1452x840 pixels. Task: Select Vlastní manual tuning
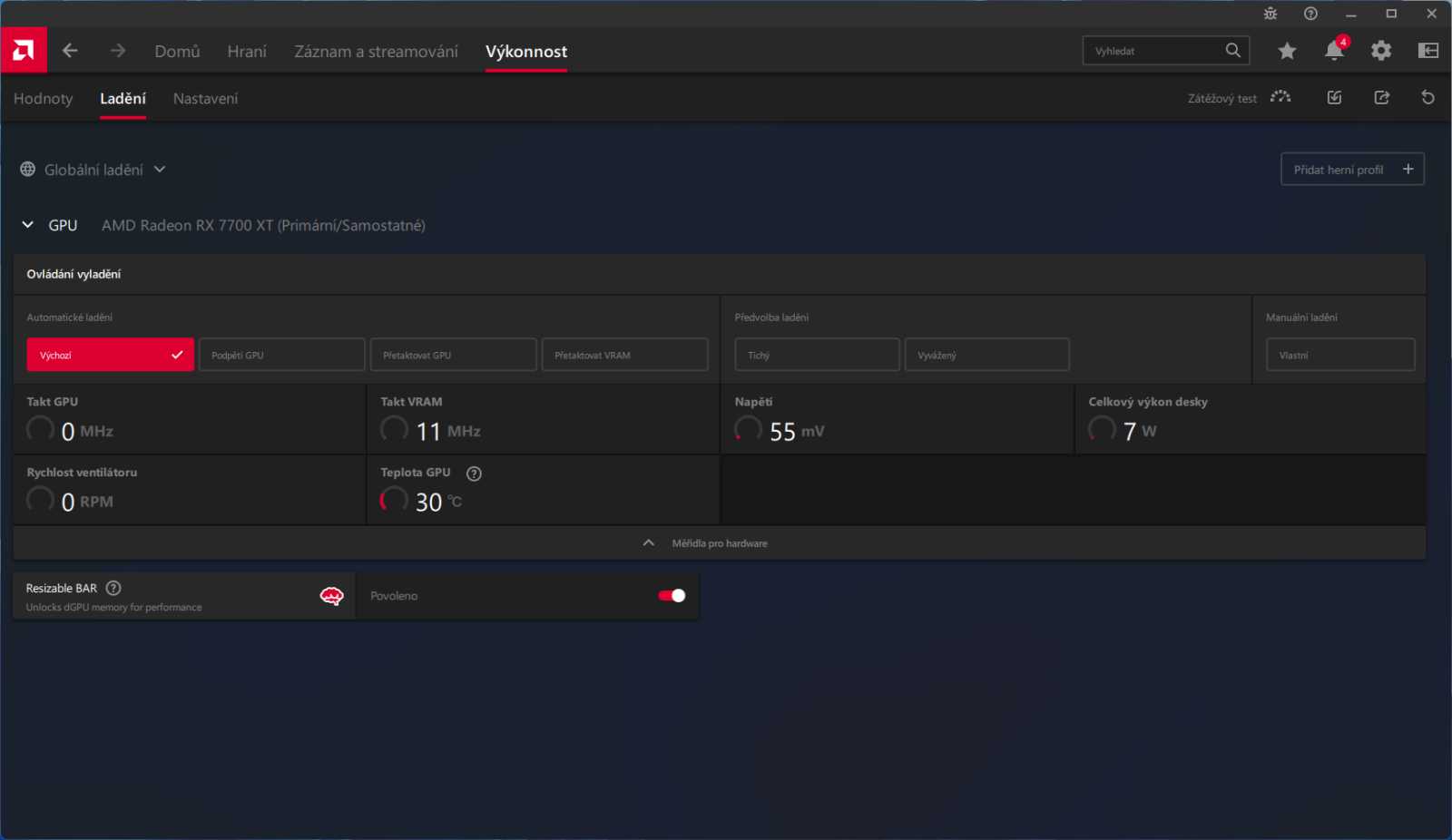[1340, 355]
